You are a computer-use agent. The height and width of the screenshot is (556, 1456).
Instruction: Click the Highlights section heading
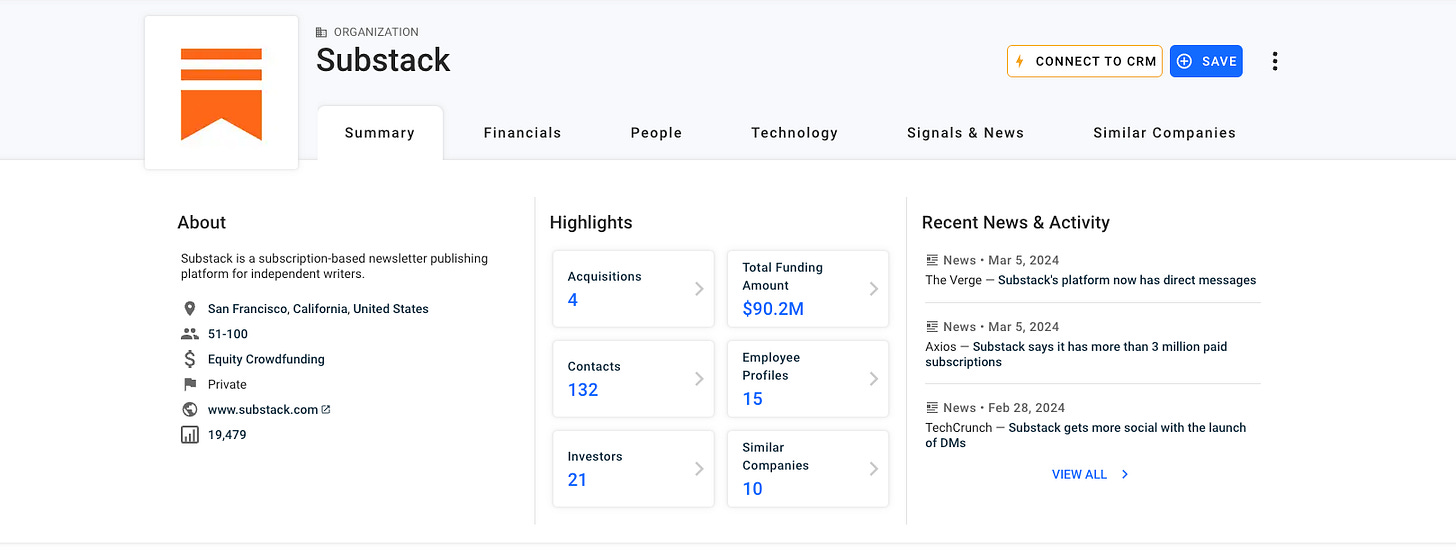(591, 222)
